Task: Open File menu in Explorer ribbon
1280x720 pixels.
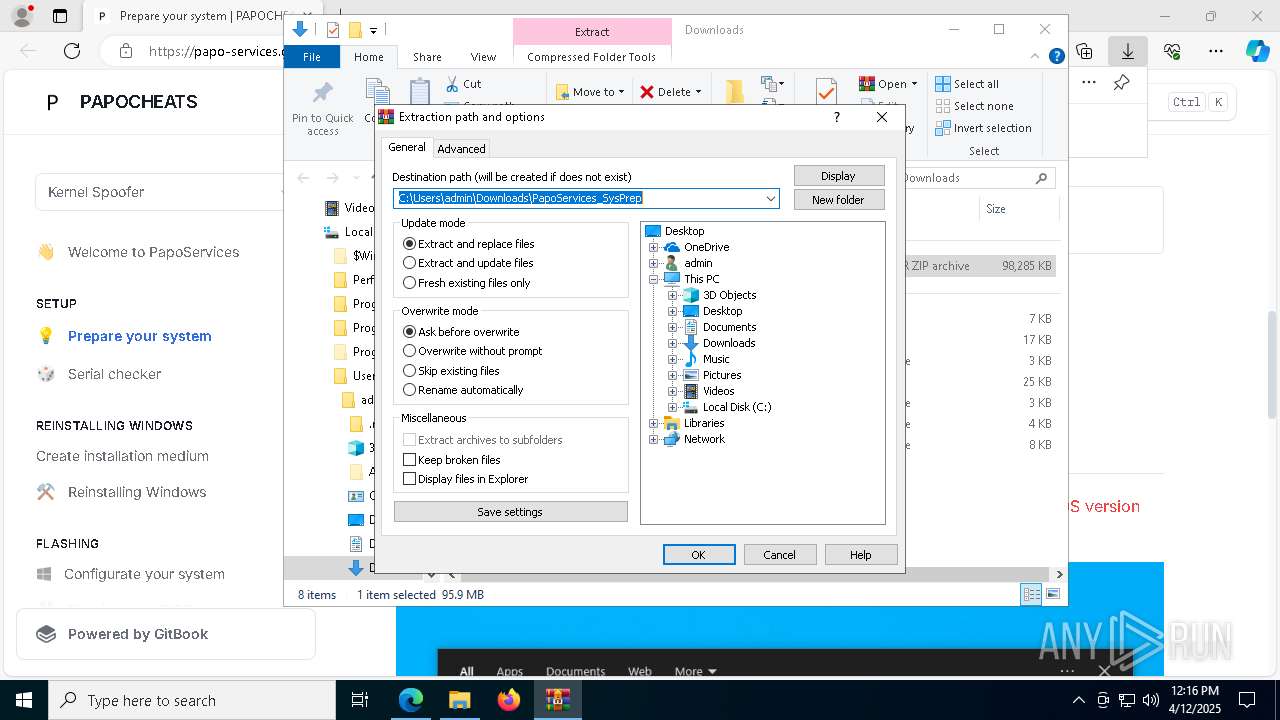Action: (312, 57)
